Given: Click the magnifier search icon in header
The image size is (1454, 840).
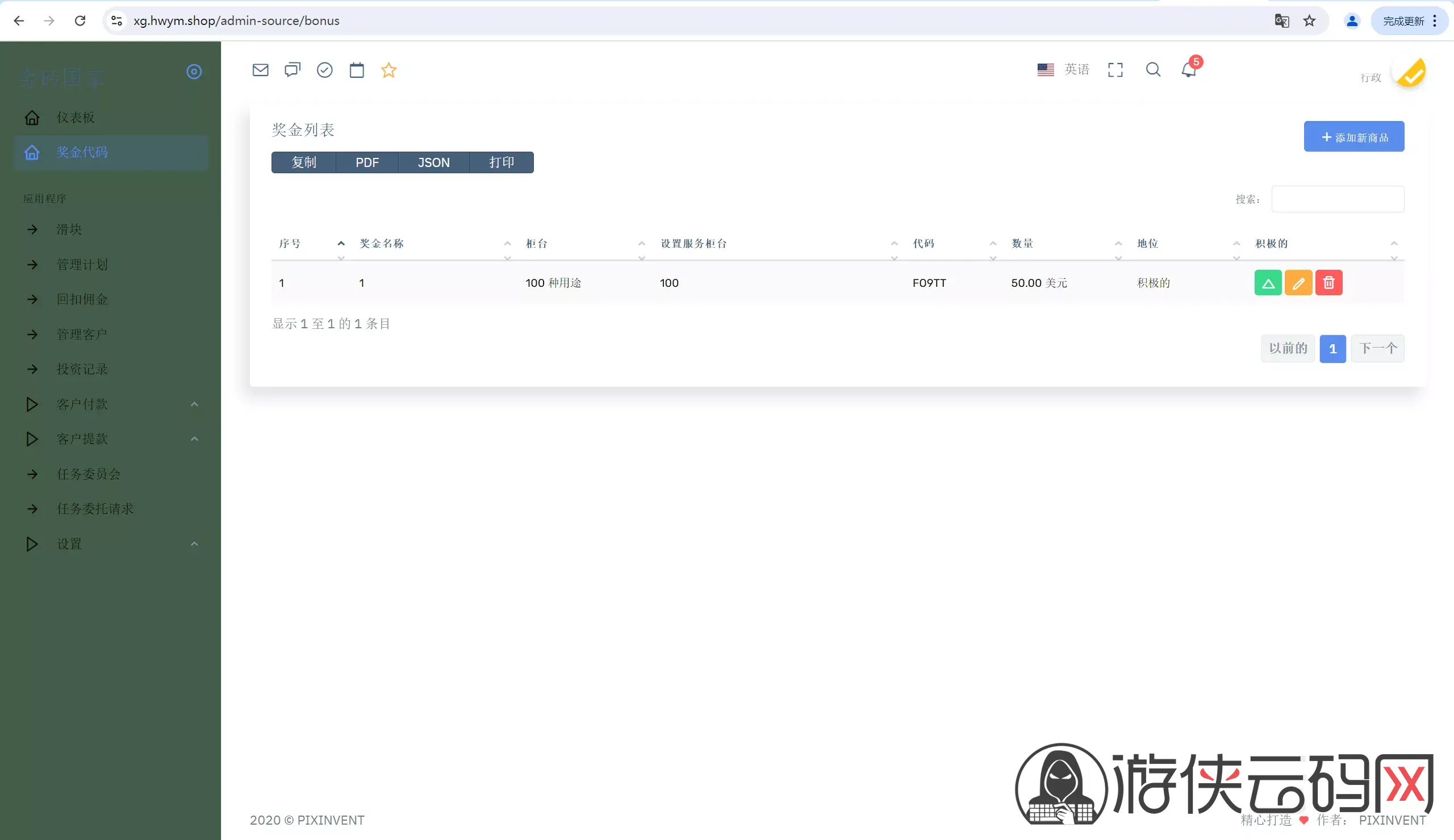Looking at the screenshot, I should pyautogui.click(x=1153, y=69).
